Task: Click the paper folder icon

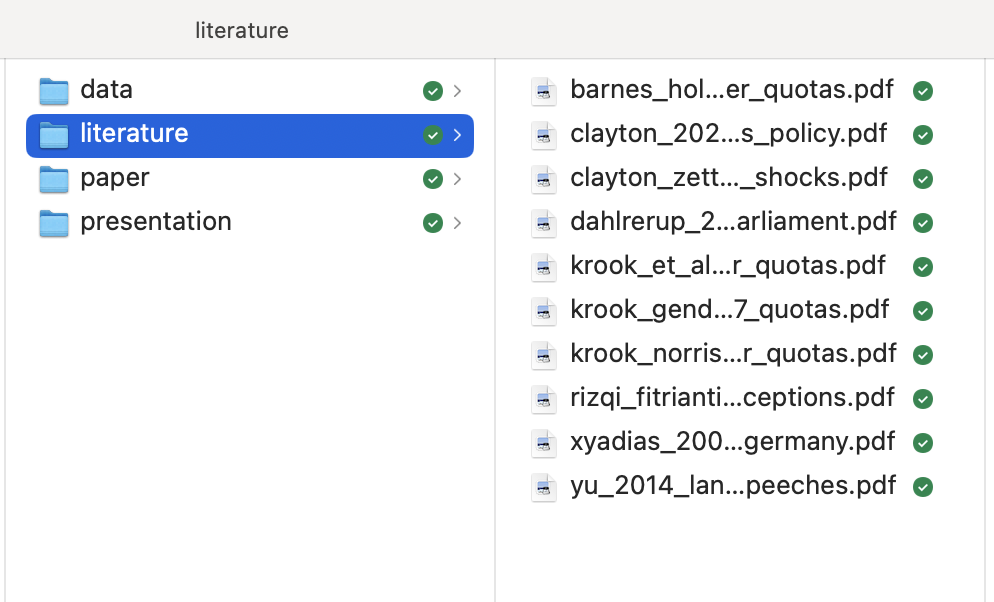Action: (53, 179)
